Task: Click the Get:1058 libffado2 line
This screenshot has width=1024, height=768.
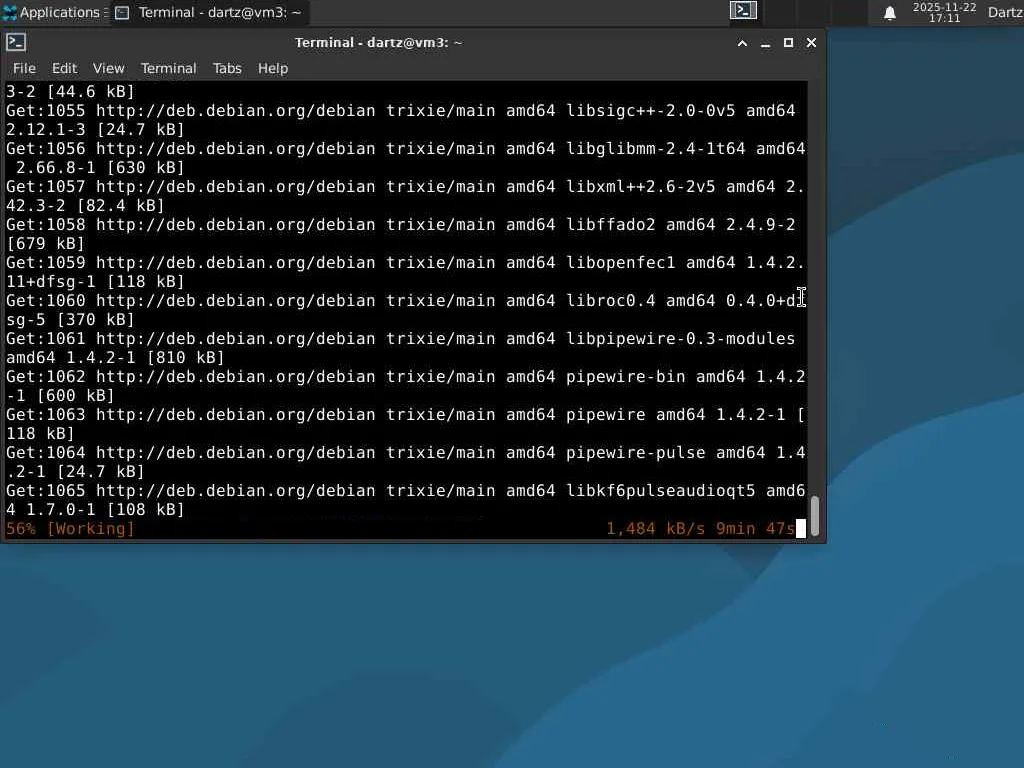Action: coord(405,234)
